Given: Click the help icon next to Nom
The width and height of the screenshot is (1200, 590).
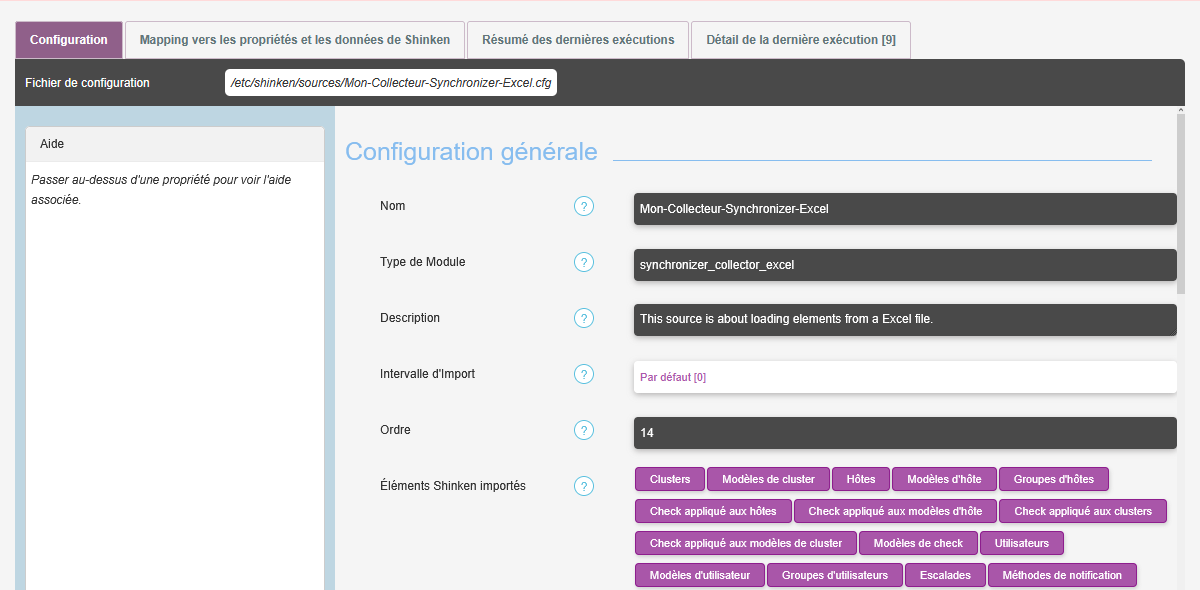Looking at the screenshot, I should point(584,206).
